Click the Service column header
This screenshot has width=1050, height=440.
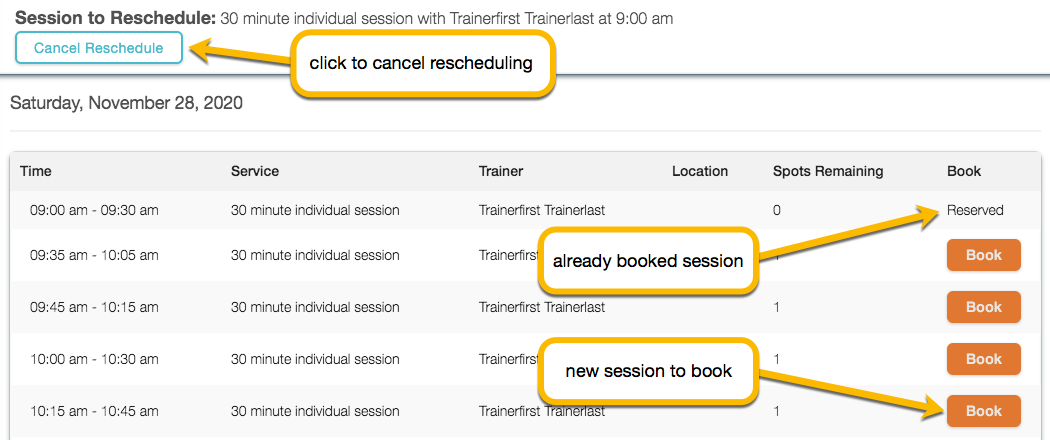point(255,171)
